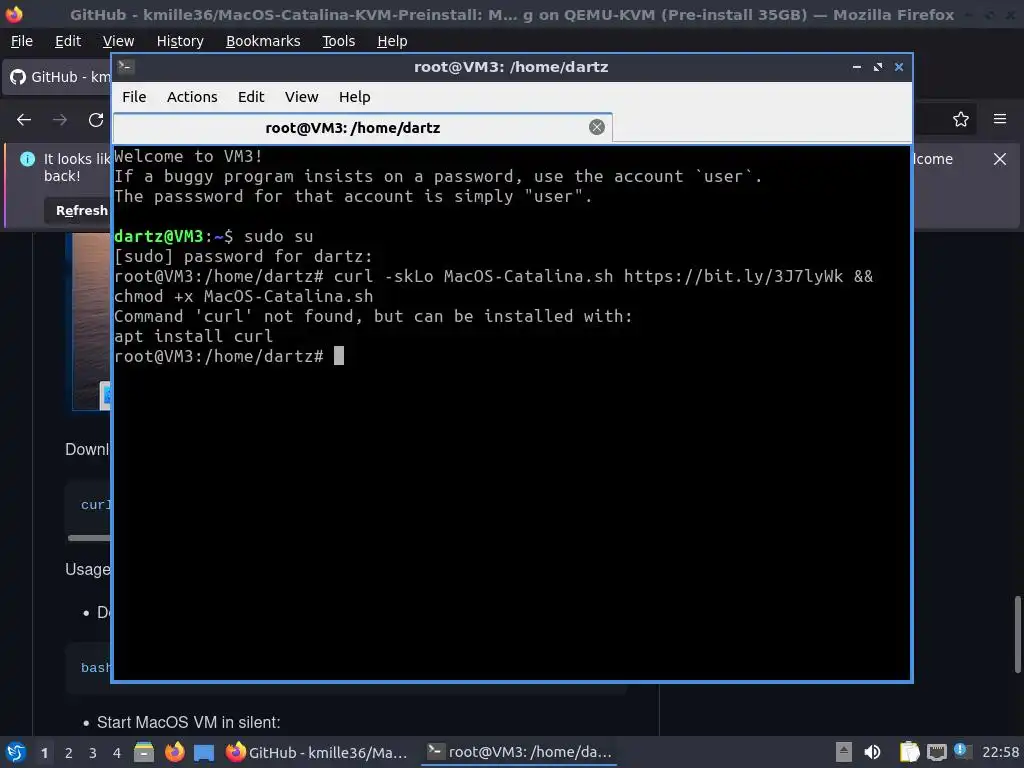
Task: Click the bit.ly URL in the terminal
Action: [x=733, y=276]
